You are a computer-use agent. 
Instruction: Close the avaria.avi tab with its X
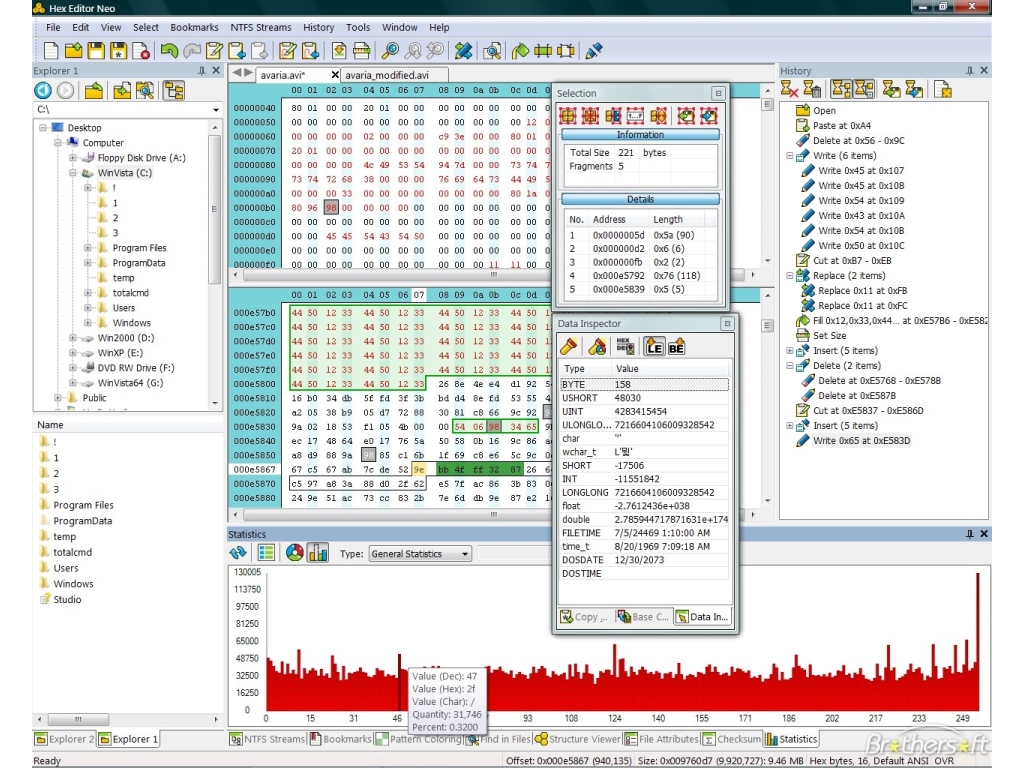click(335, 75)
